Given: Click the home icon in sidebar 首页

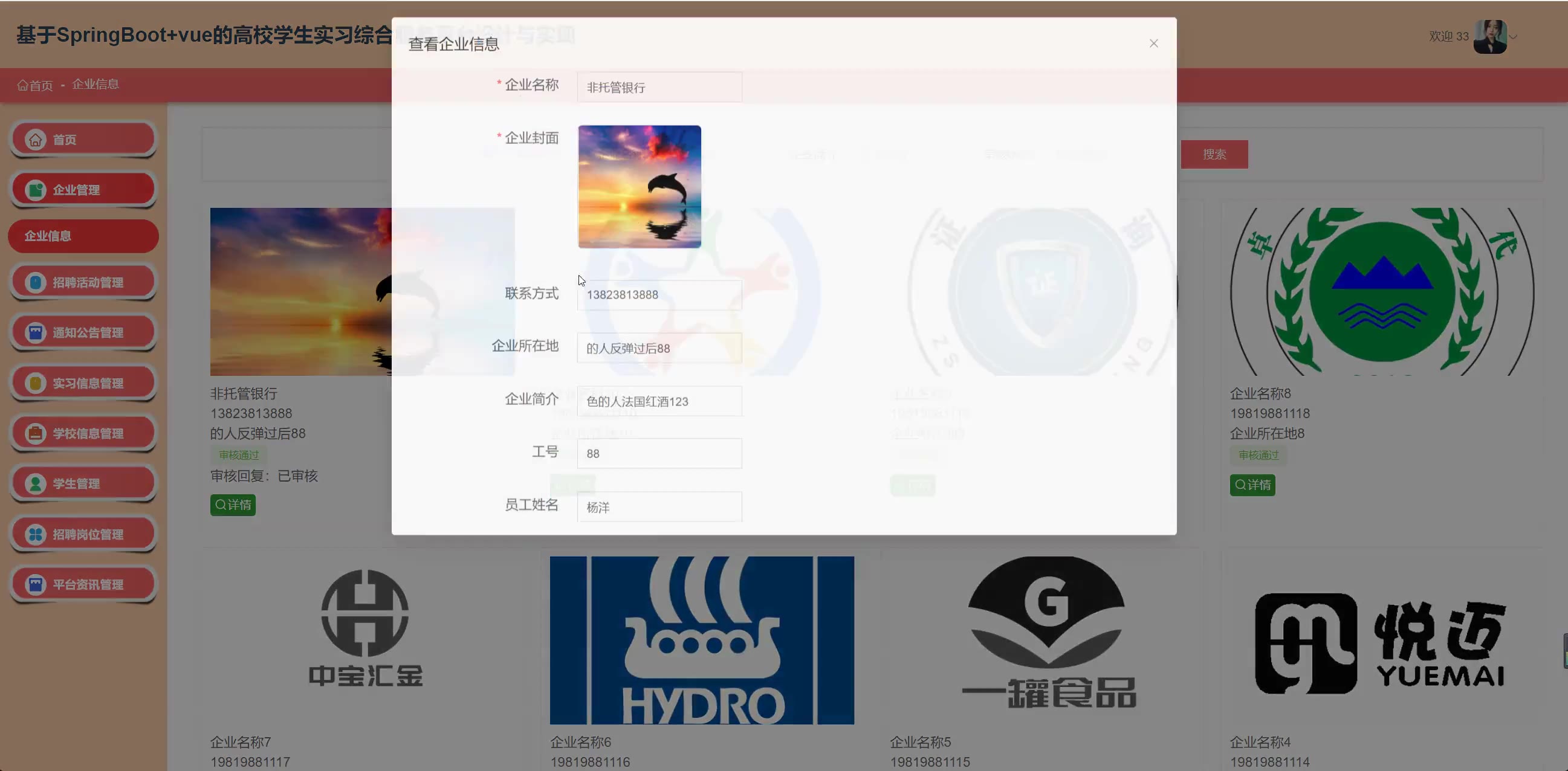Looking at the screenshot, I should coord(35,140).
